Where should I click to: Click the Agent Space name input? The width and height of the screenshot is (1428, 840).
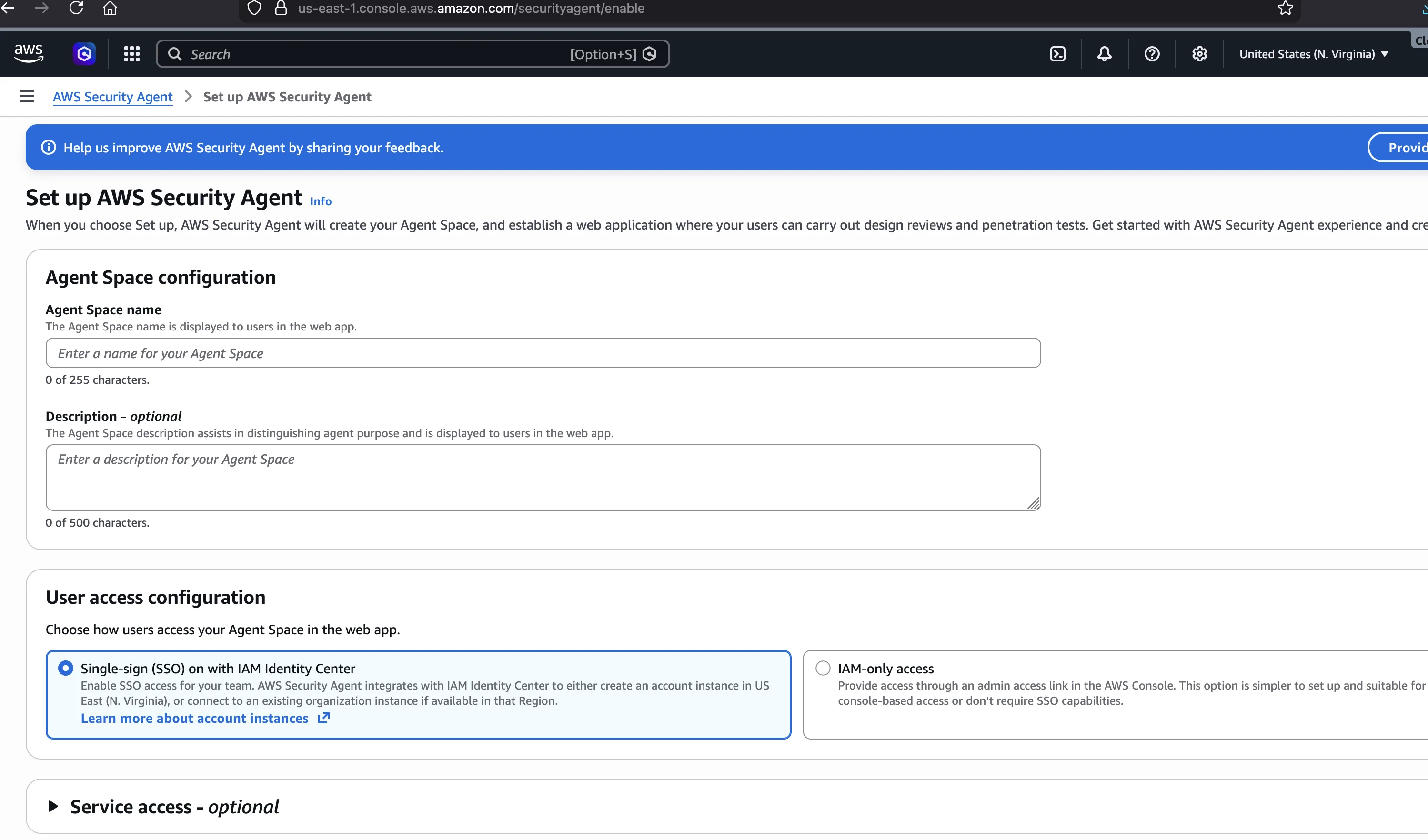pos(543,353)
